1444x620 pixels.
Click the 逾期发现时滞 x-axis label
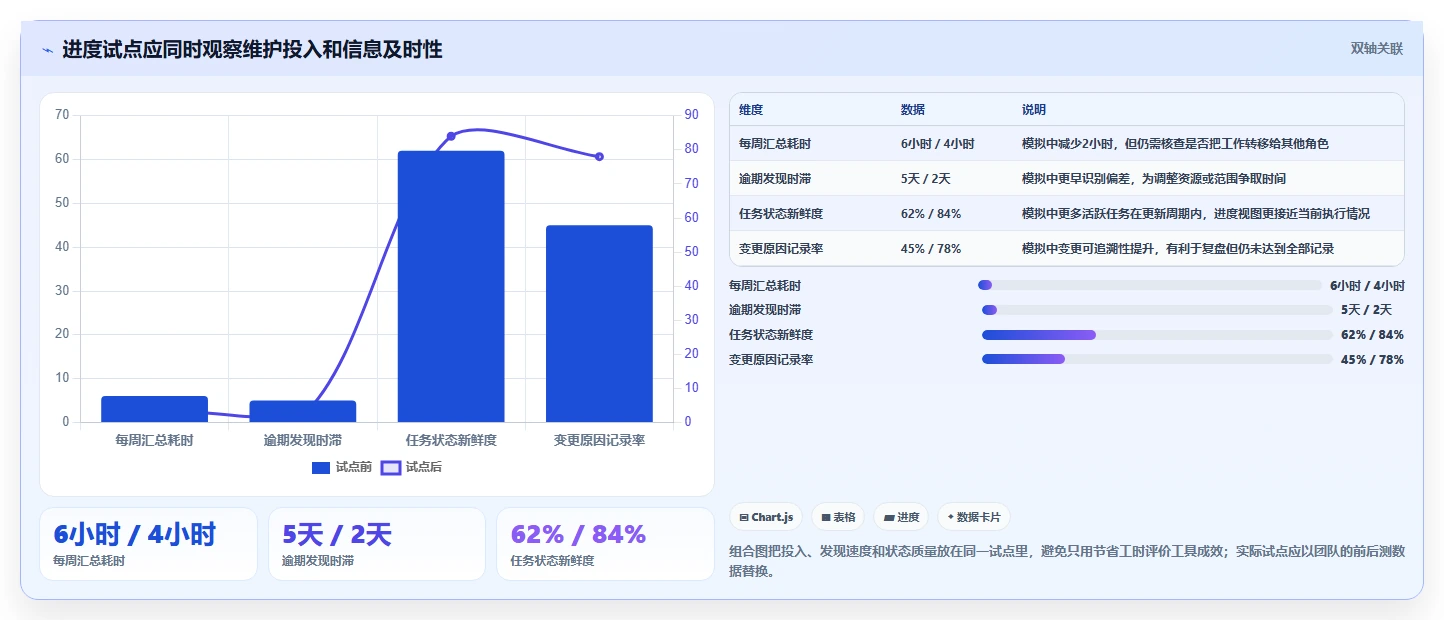pos(303,440)
